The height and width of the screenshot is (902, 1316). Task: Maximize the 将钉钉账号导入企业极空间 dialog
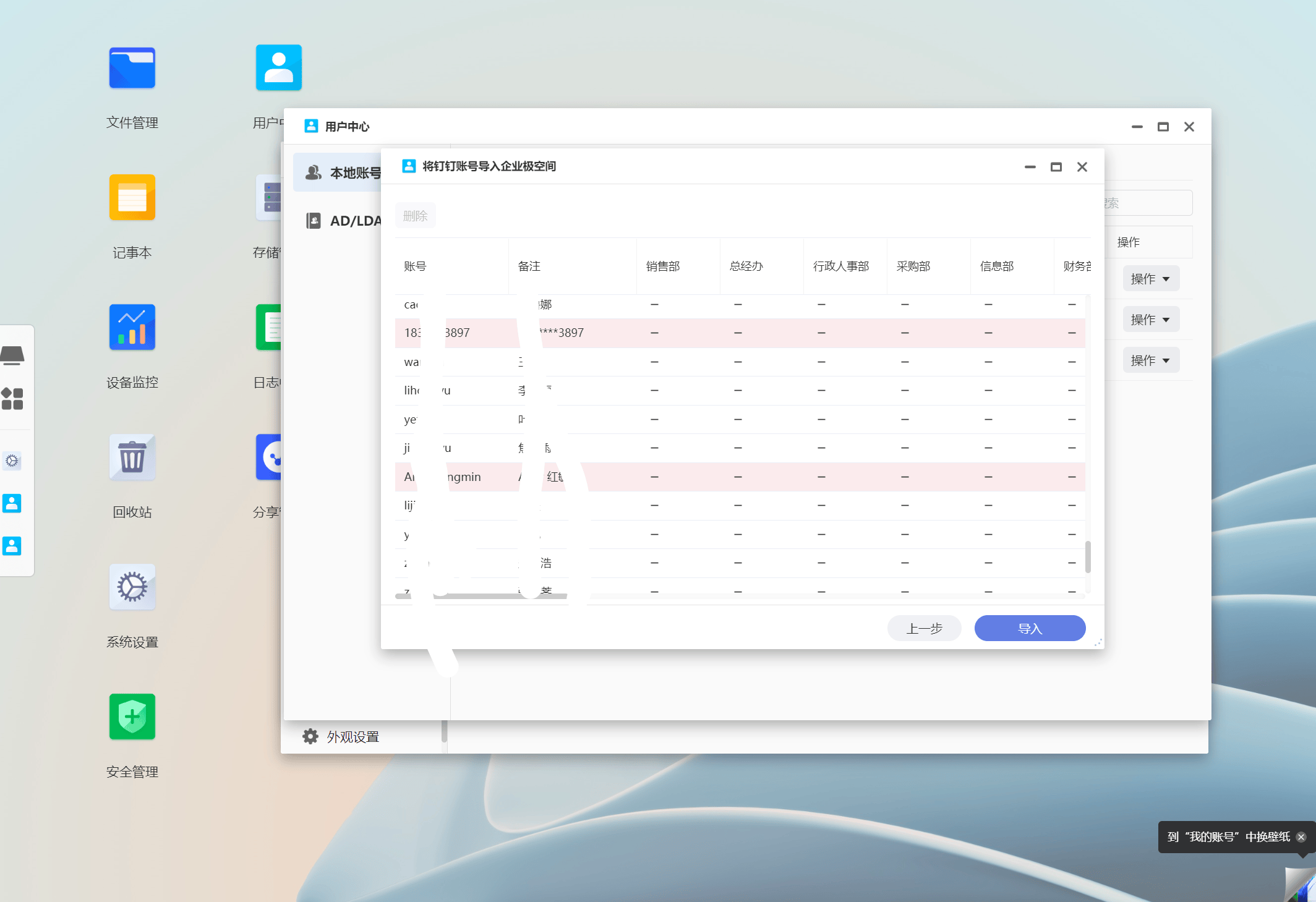[x=1056, y=167]
